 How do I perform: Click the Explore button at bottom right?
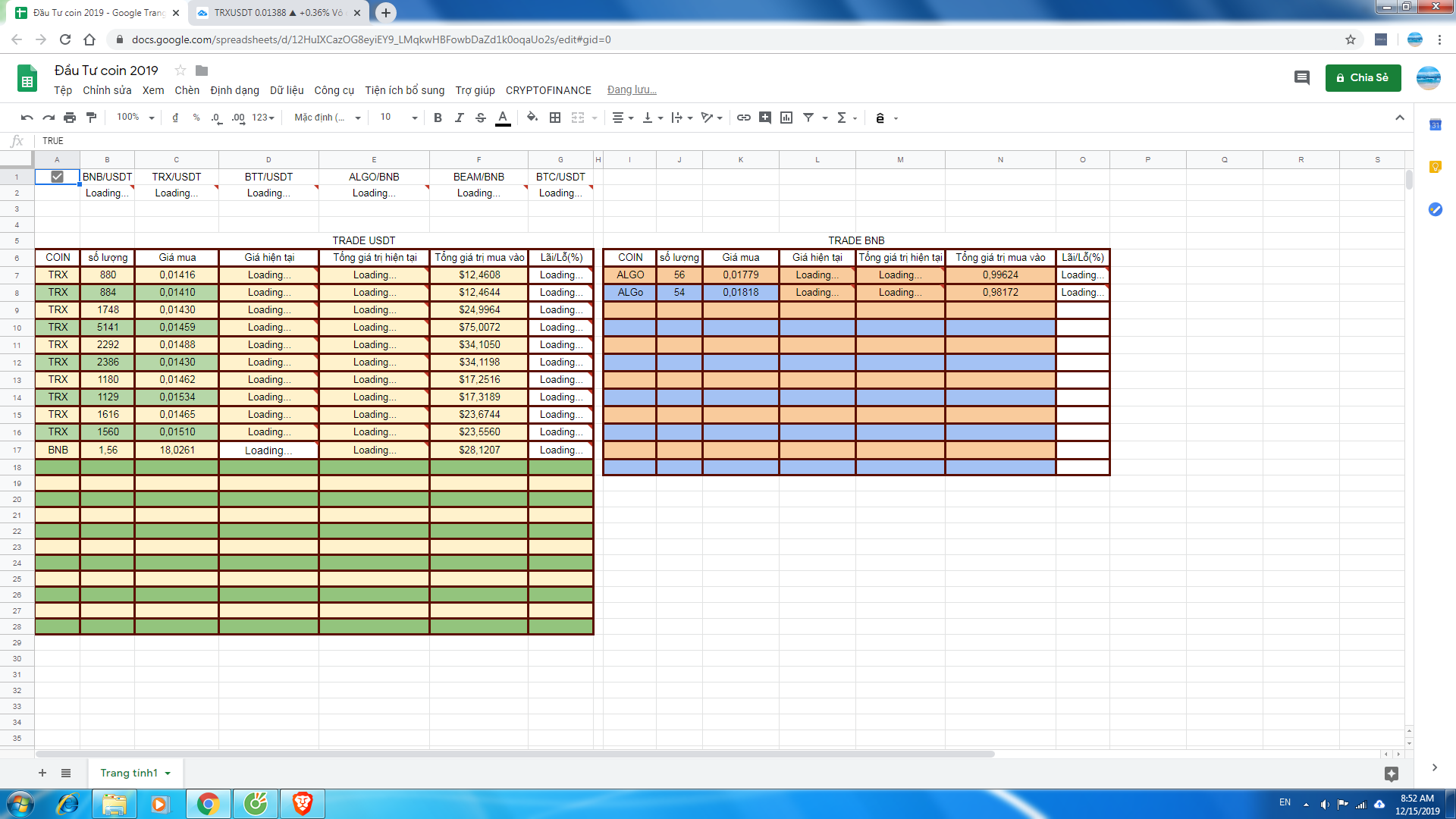coord(1391,773)
